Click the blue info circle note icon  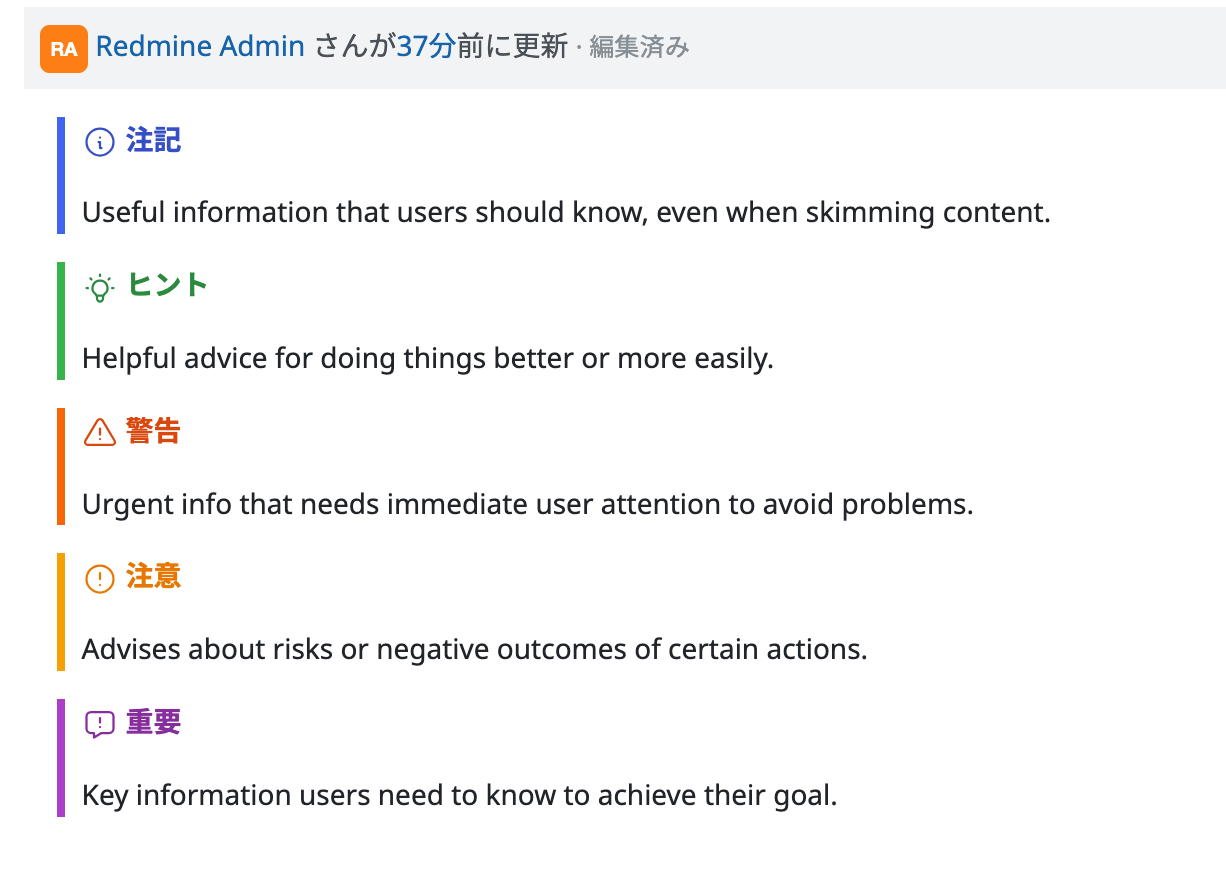point(100,142)
